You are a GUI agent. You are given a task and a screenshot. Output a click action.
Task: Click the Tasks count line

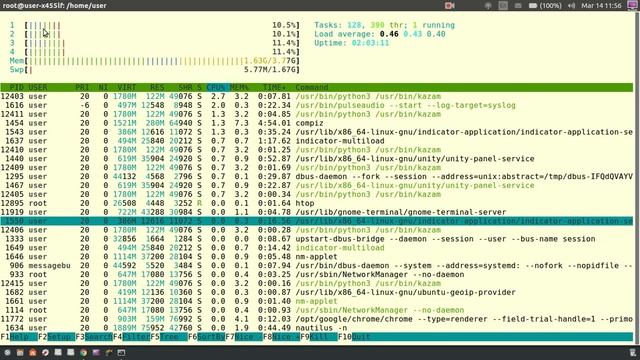click(384, 25)
